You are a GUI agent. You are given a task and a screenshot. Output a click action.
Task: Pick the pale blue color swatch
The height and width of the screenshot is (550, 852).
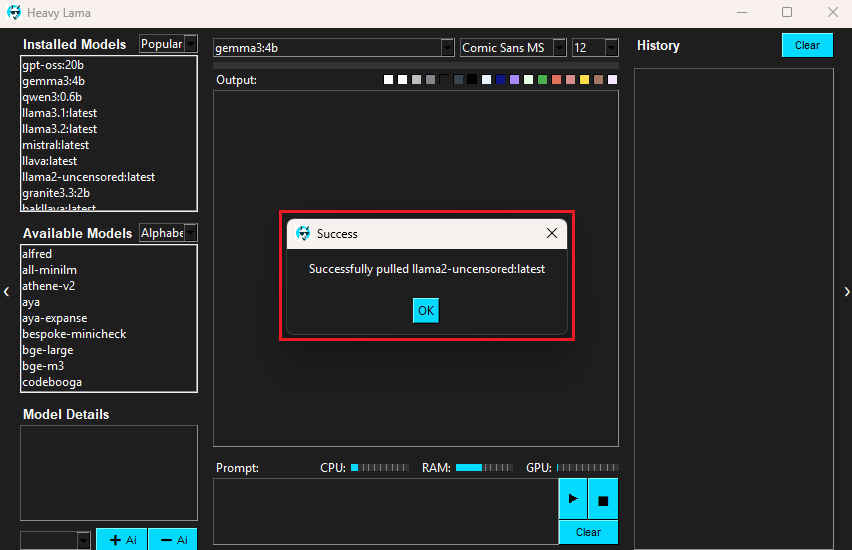point(486,80)
